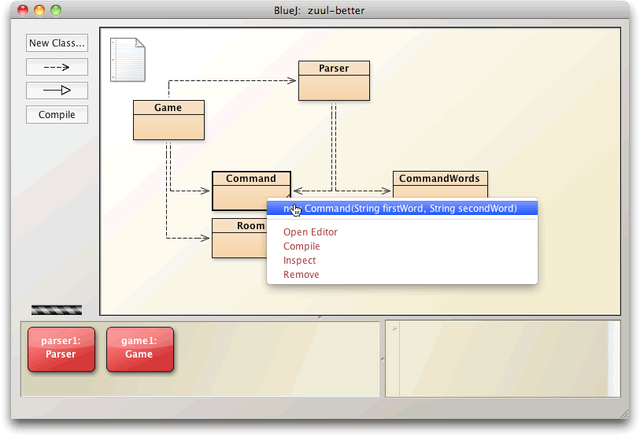Click the green zoom window button
The image size is (640, 437).
56,9
